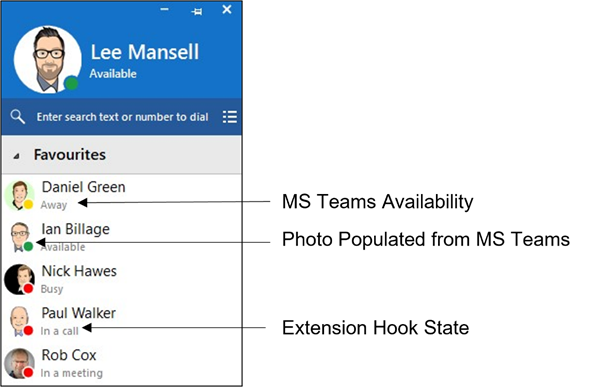Select Ian Billage contact
Viewport: 591px width, 387px height.
point(121,237)
